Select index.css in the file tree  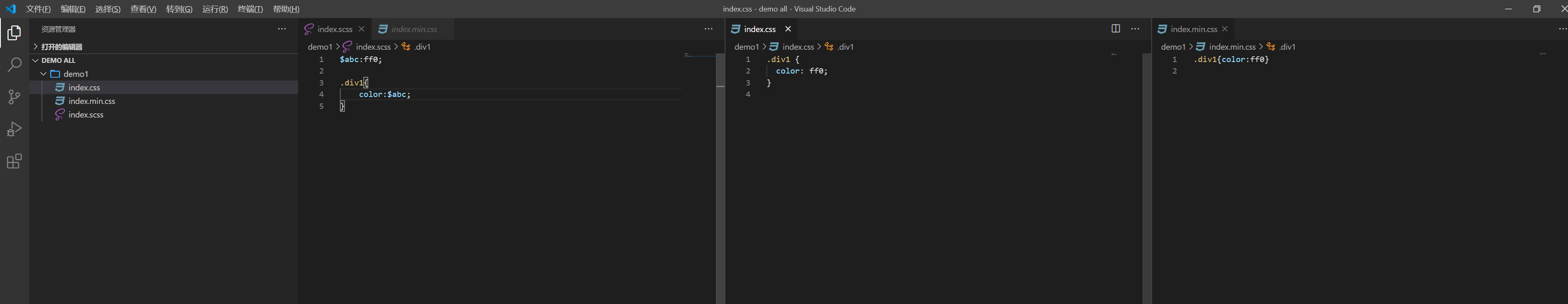click(x=164, y=88)
